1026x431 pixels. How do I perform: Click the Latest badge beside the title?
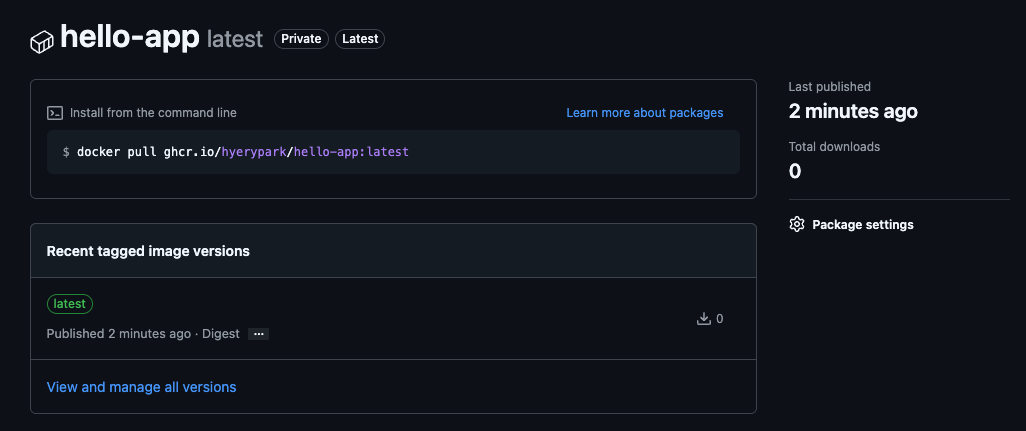pos(360,39)
